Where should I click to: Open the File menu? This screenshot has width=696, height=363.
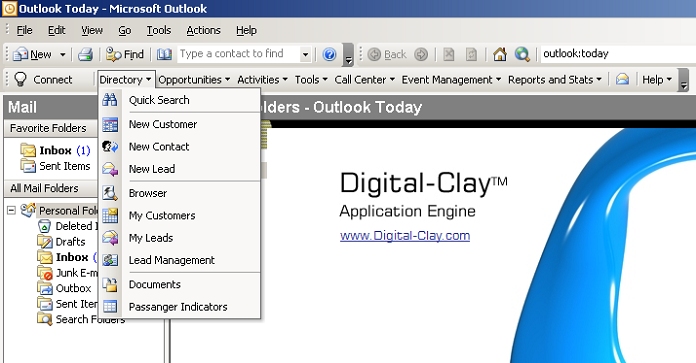(24, 30)
